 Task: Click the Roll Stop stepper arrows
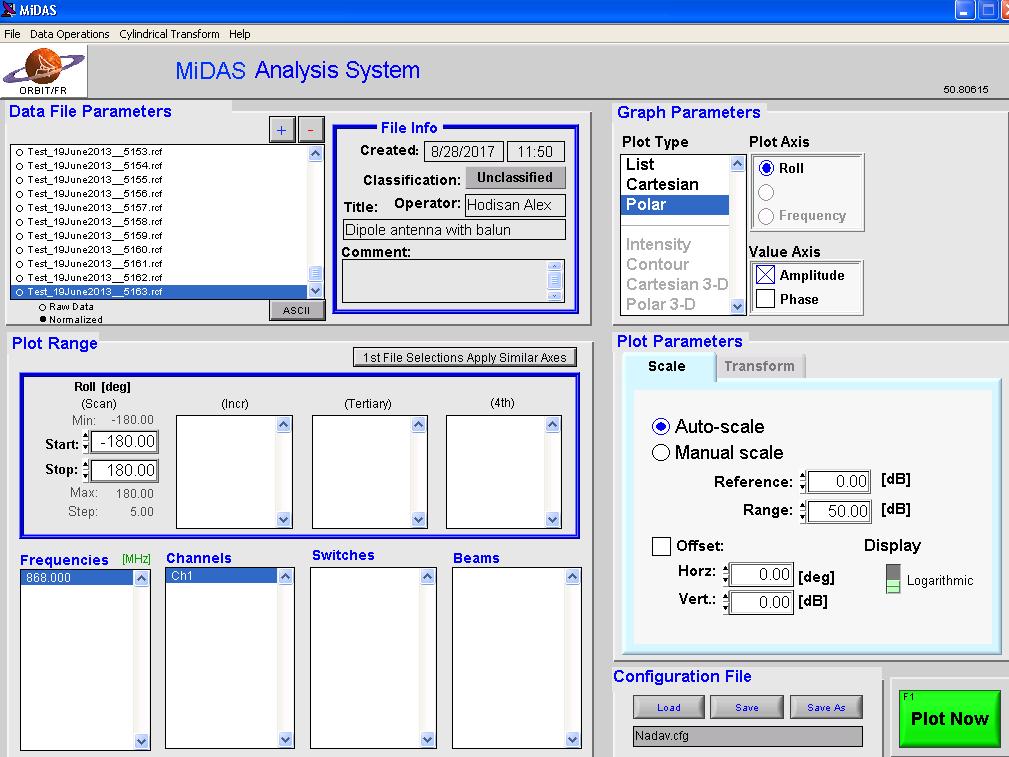[x=86, y=471]
